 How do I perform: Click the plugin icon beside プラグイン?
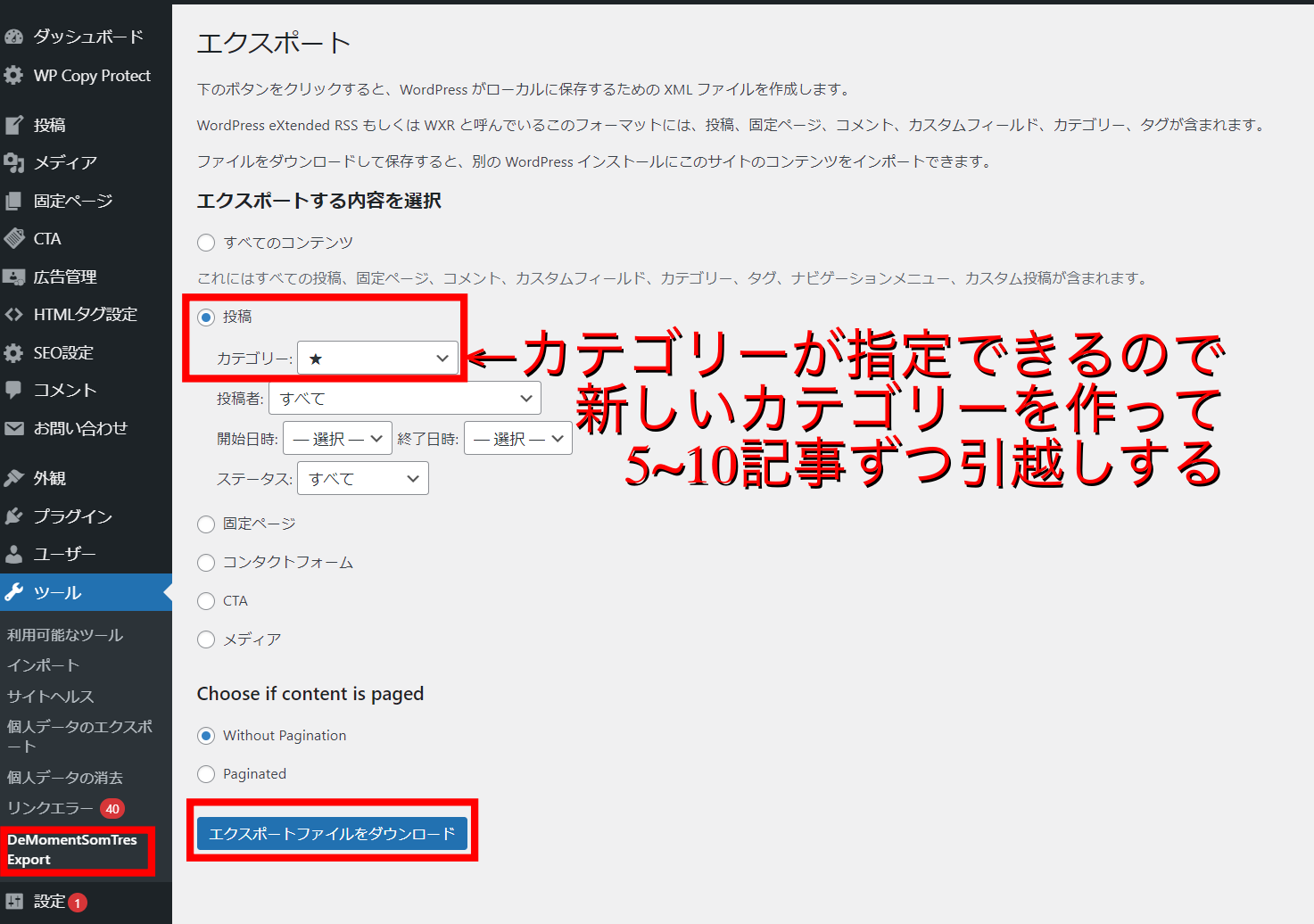(13, 516)
